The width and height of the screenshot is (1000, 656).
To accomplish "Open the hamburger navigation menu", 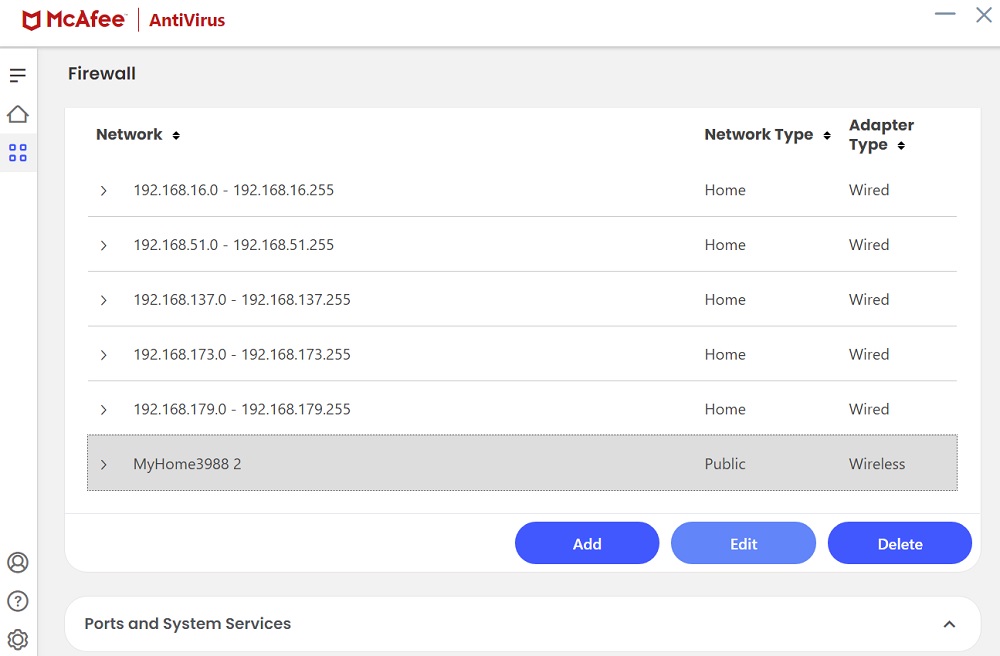I will point(17,74).
